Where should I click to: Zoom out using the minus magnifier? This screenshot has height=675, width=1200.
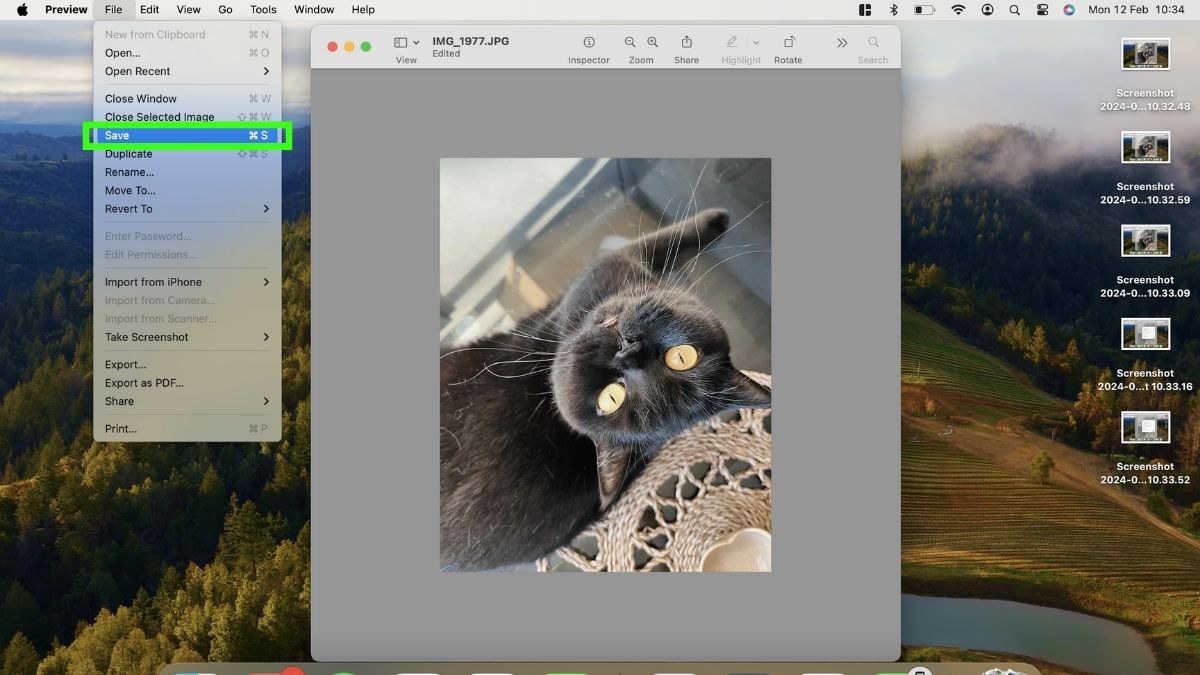[630, 42]
